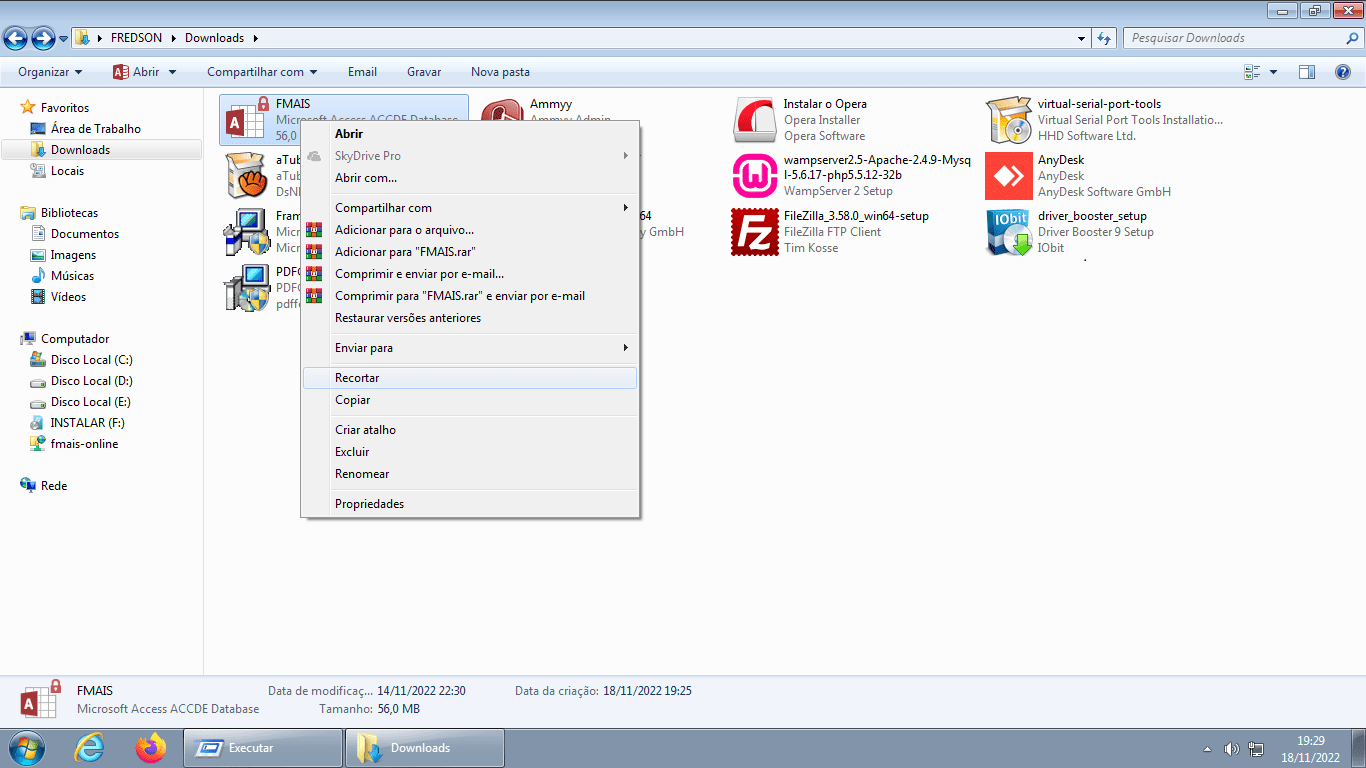Choose Adicionar para "FMAIS.rar" menu entry
Image resolution: width=1366 pixels, height=768 pixels.
click(470, 252)
